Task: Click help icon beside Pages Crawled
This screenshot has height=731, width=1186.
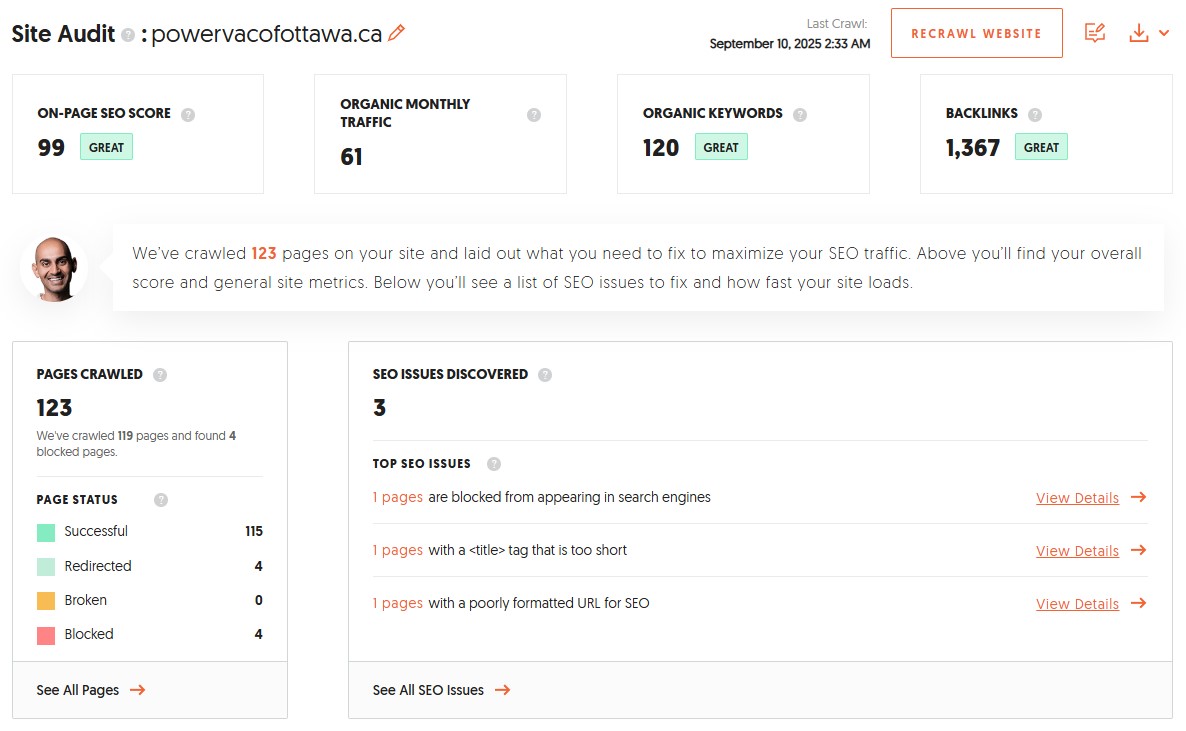Action: coord(160,375)
